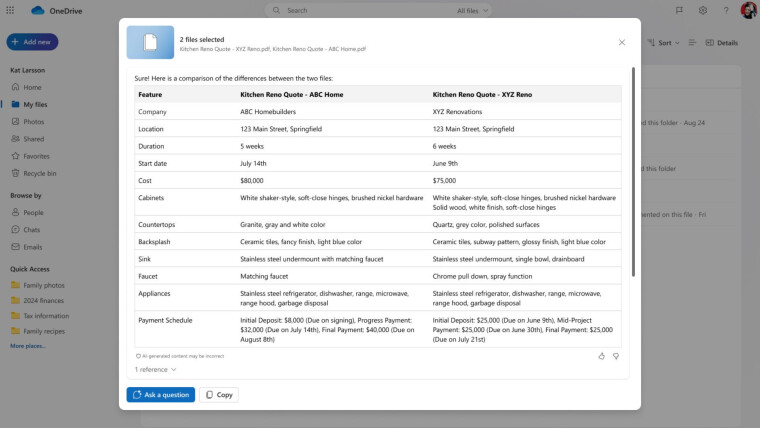Click the People person icon
This screenshot has width=760, height=428.
[16, 212]
